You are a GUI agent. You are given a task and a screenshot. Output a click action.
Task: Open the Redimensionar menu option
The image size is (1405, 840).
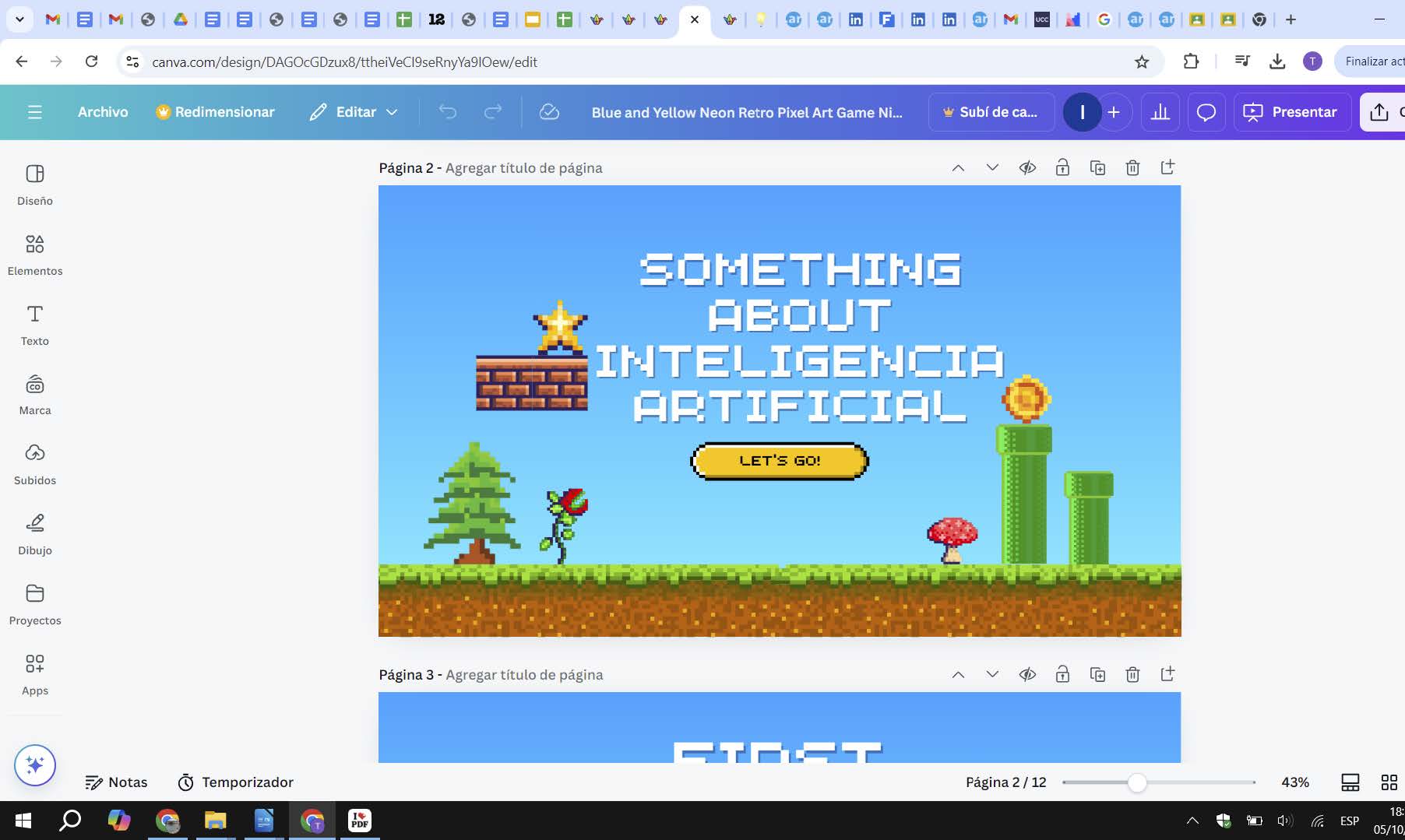(x=215, y=112)
